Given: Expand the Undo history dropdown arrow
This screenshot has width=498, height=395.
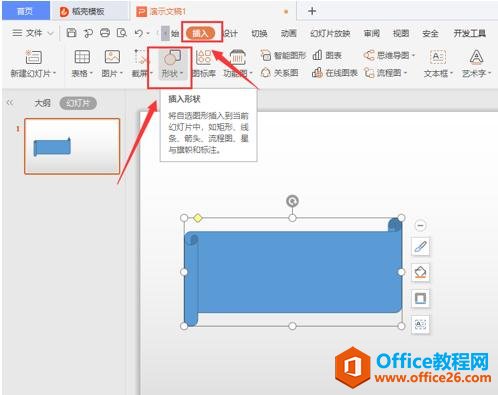Looking at the screenshot, I should pyautogui.click(x=148, y=33).
